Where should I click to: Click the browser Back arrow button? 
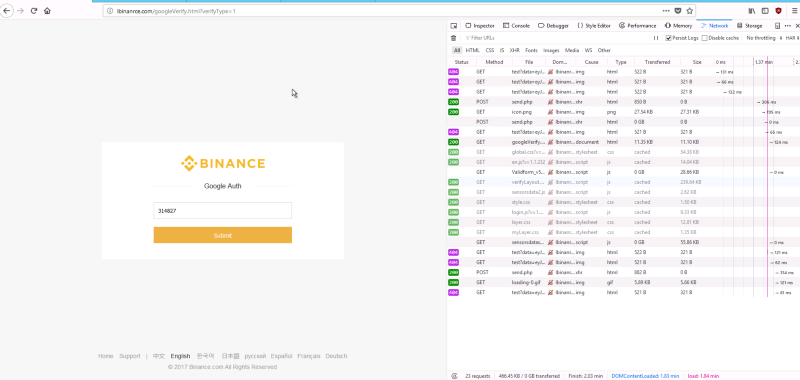pos(6,11)
